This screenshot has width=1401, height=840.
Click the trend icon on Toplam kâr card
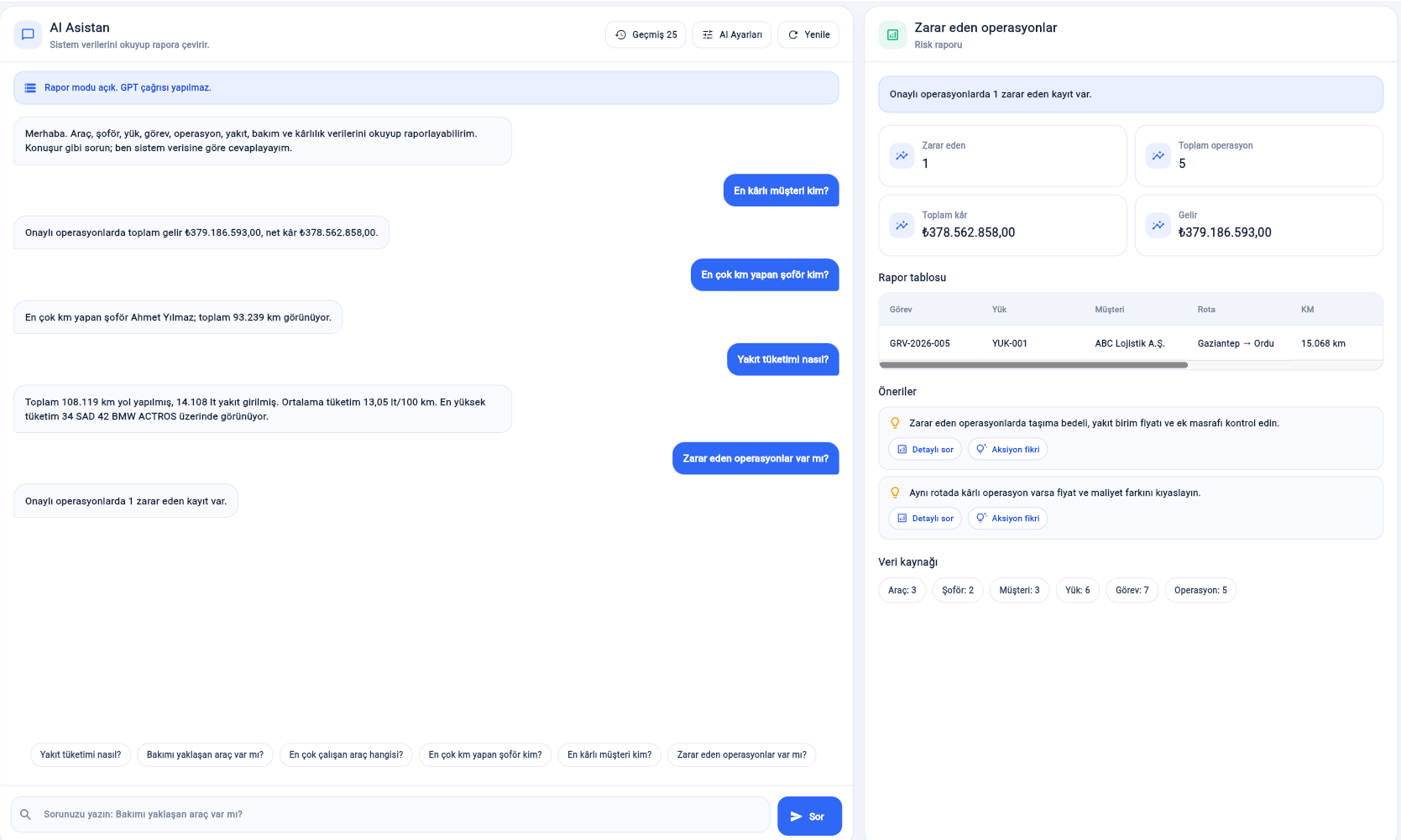click(x=902, y=225)
